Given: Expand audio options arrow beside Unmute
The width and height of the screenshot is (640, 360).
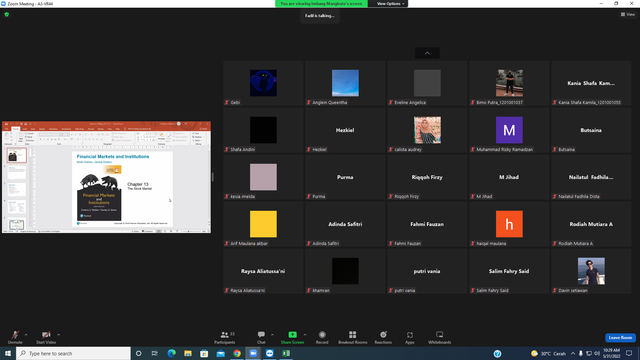Looking at the screenshot, I should [26, 335].
